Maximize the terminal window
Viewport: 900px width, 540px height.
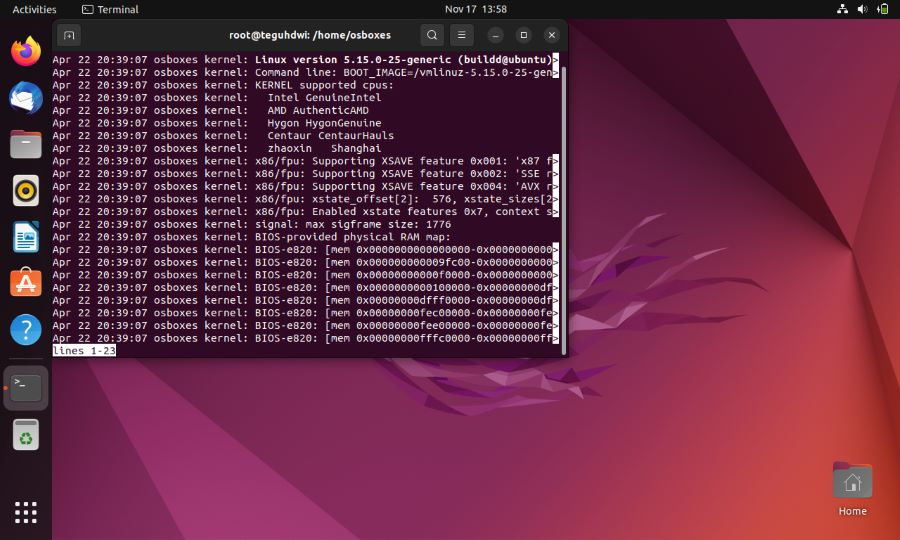coord(523,35)
